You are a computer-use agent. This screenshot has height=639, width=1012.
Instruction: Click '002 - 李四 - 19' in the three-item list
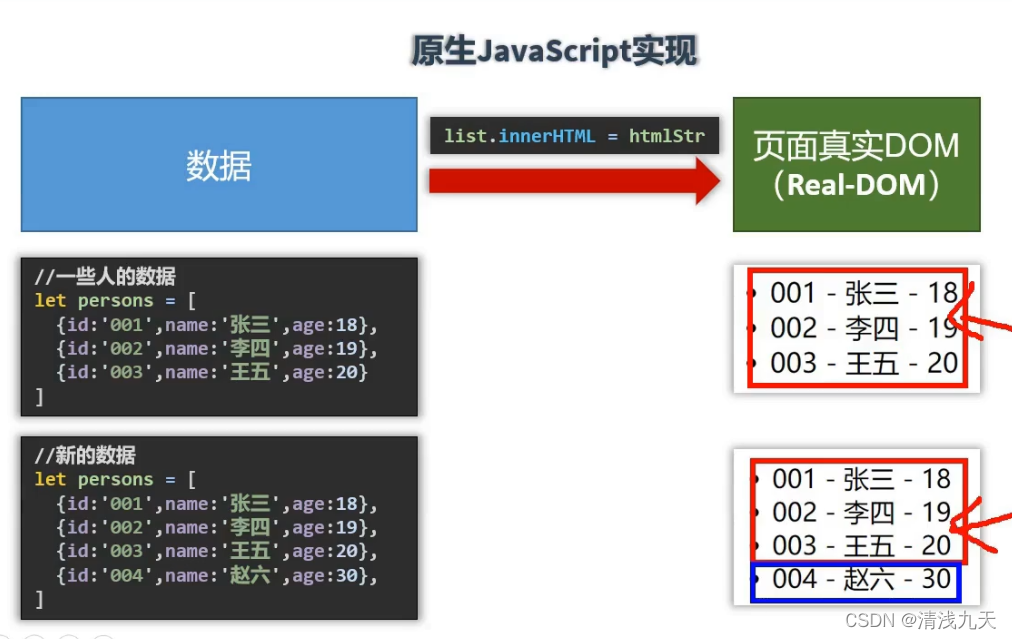(863, 328)
